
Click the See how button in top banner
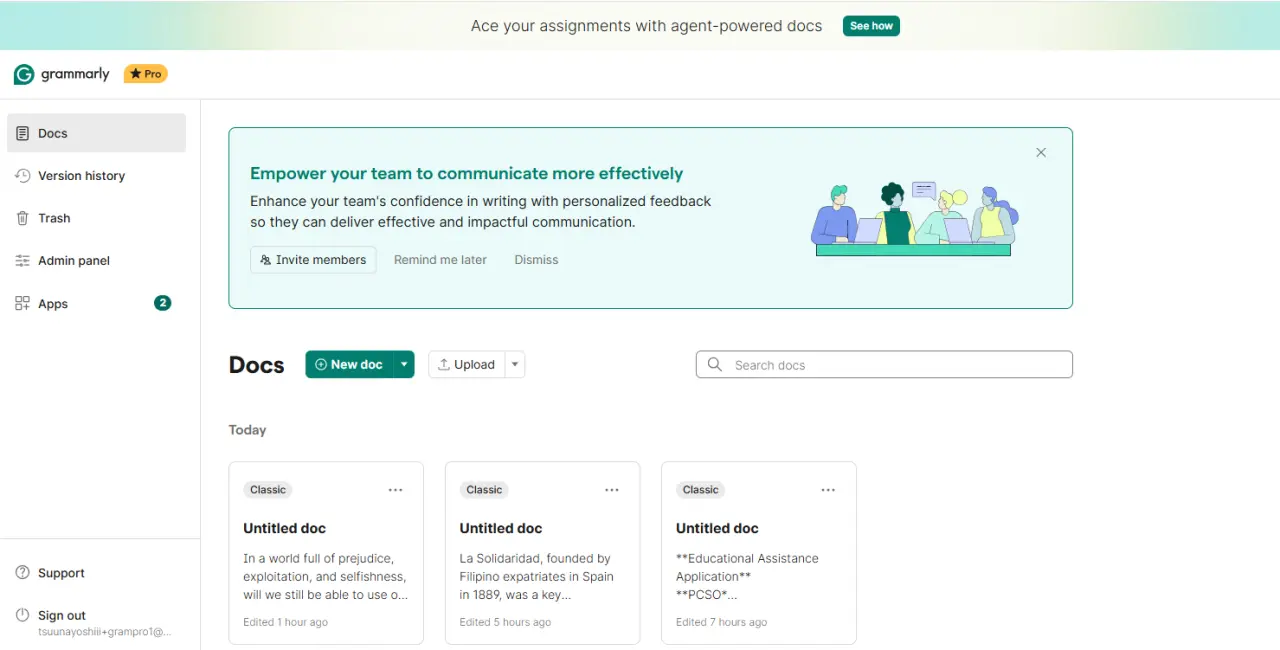point(871,26)
